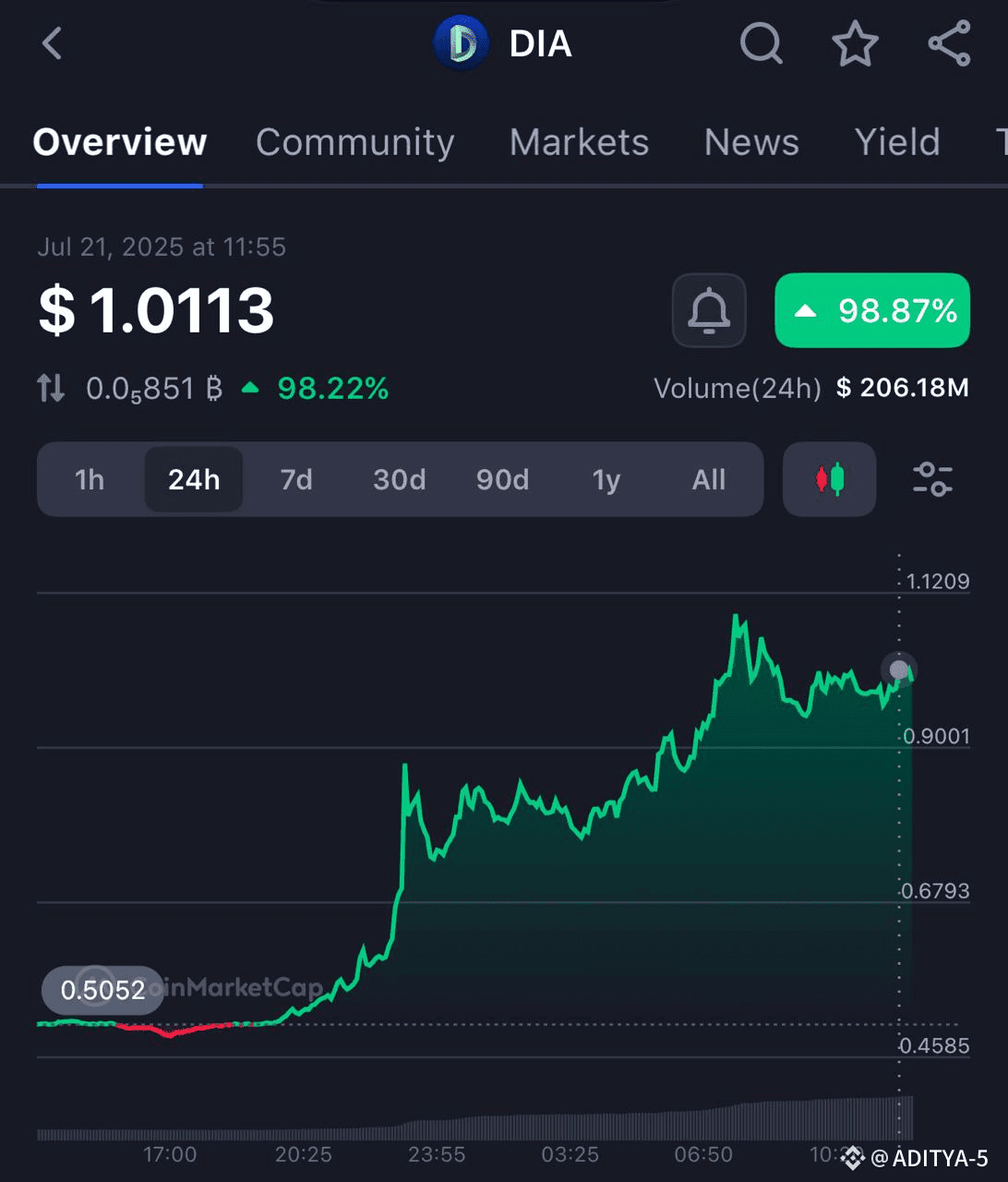Tap the 0.5052 opening price label

[102, 990]
